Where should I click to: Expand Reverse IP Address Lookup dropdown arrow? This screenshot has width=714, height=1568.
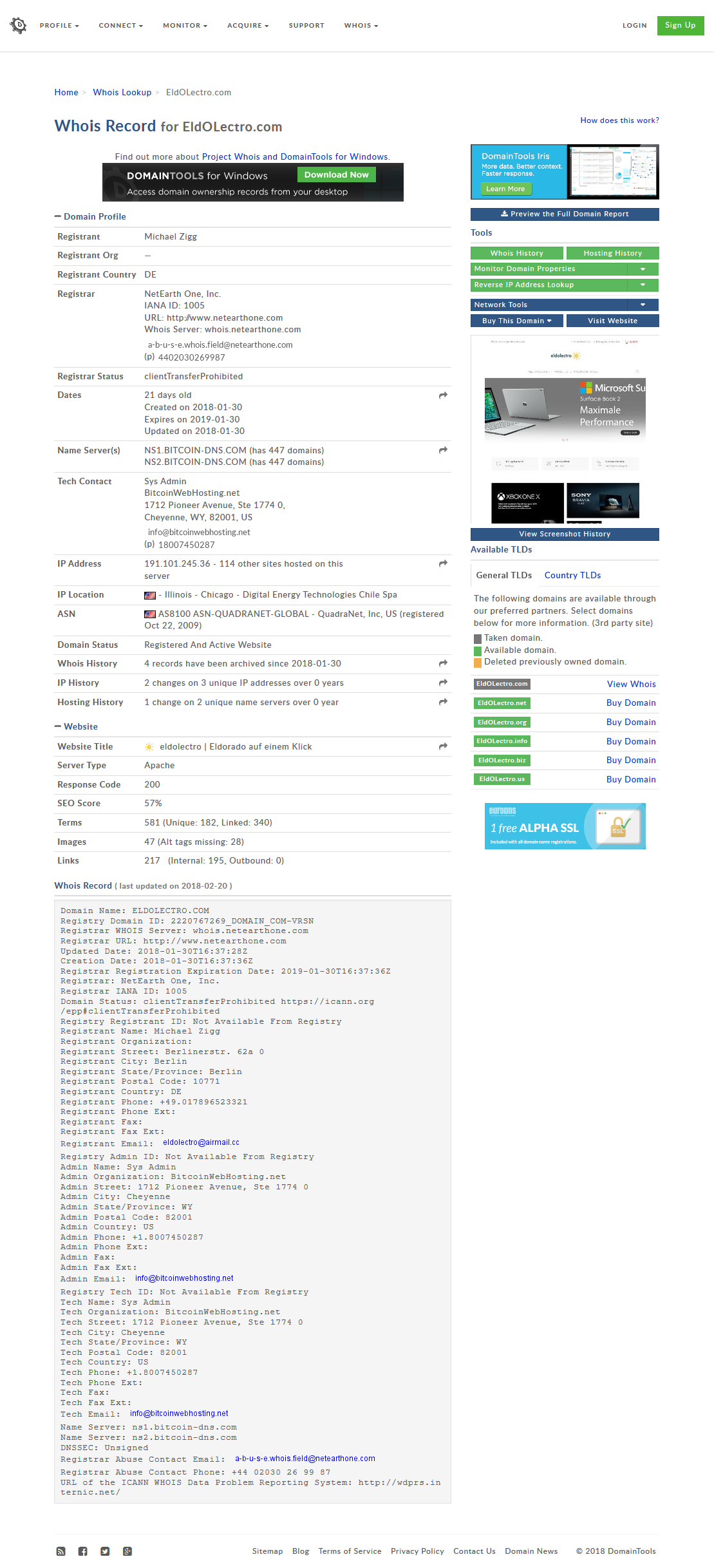pyautogui.click(x=643, y=285)
